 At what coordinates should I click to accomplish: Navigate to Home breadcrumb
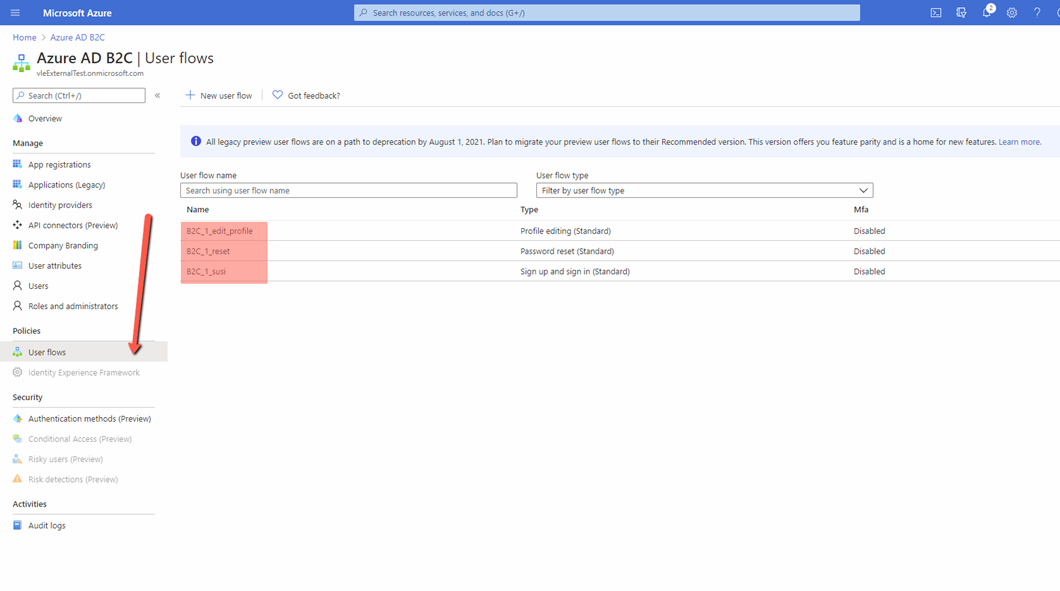pos(24,38)
